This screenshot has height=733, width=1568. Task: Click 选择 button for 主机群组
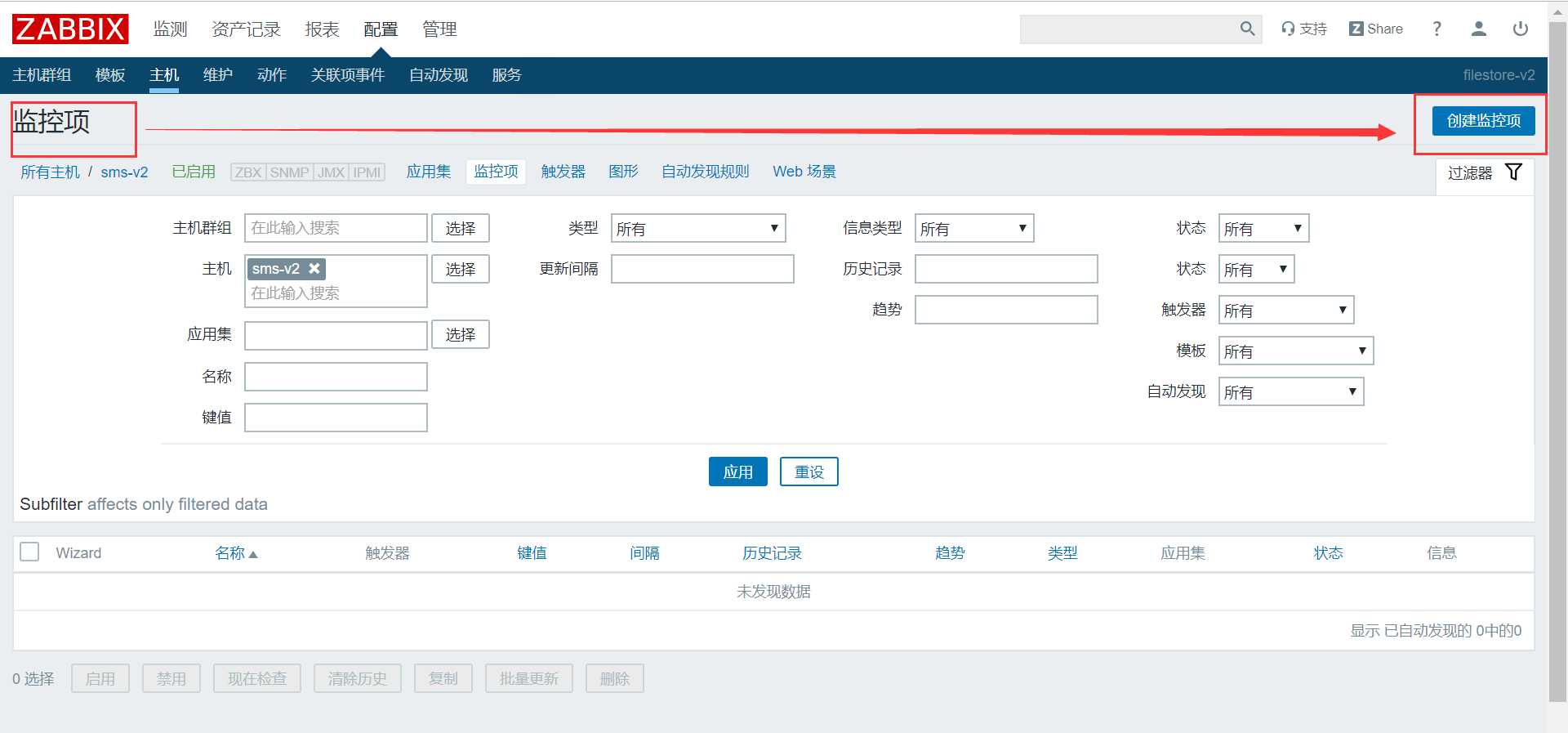click(461, 228)
